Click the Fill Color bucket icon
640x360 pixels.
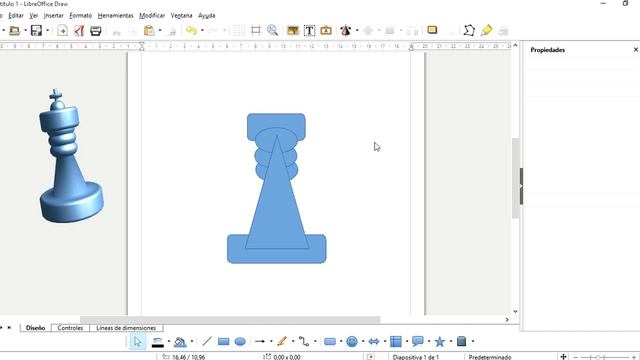(180, 342)
